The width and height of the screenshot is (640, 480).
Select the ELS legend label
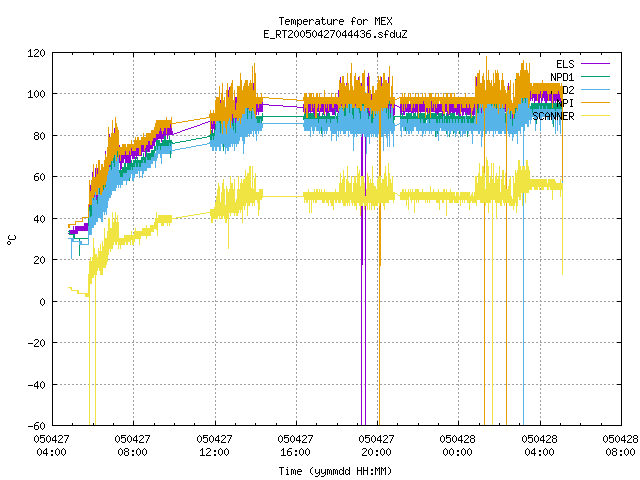565,64
